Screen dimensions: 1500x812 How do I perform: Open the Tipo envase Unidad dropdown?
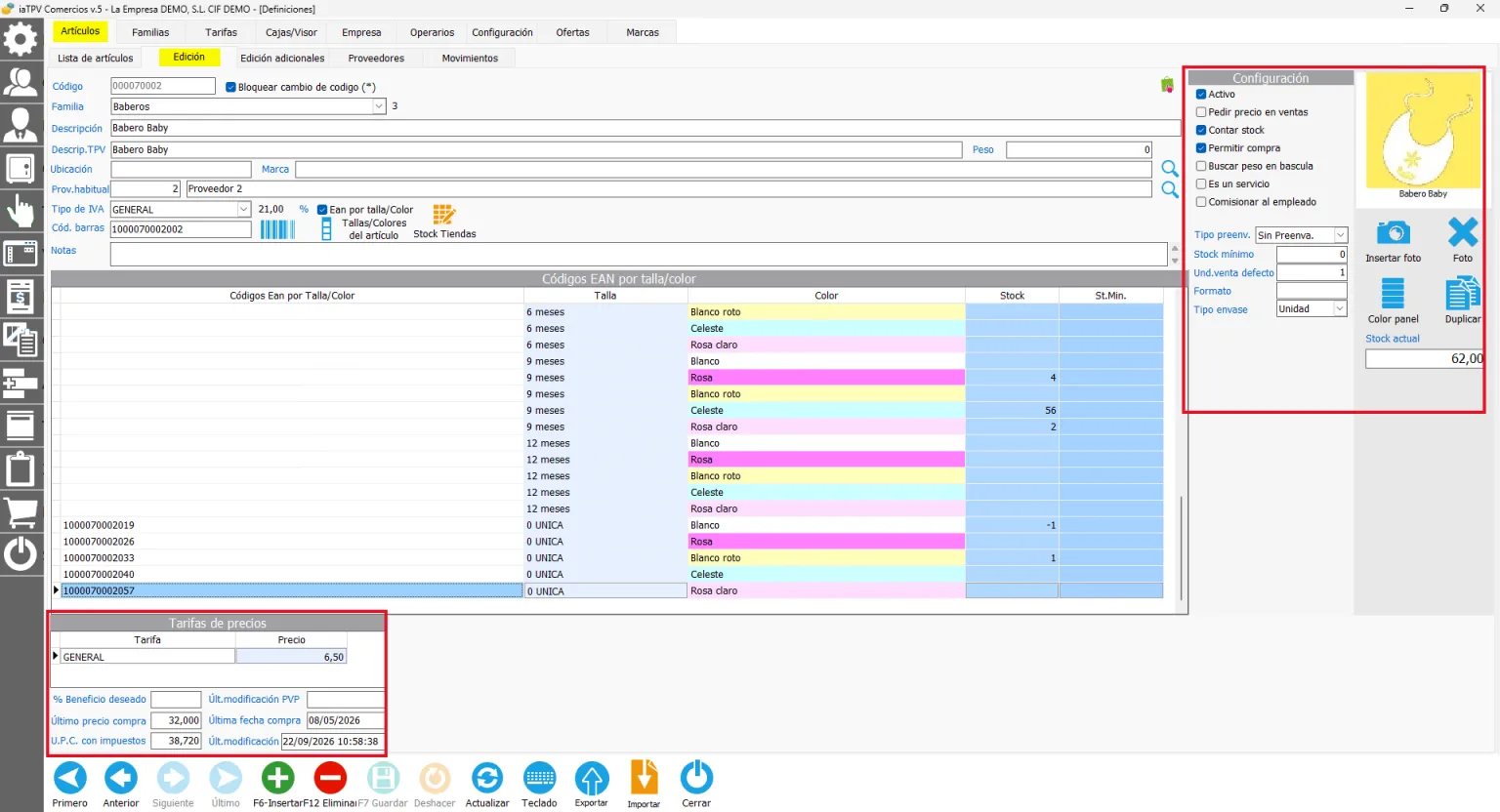click(x=1340, y=308)
